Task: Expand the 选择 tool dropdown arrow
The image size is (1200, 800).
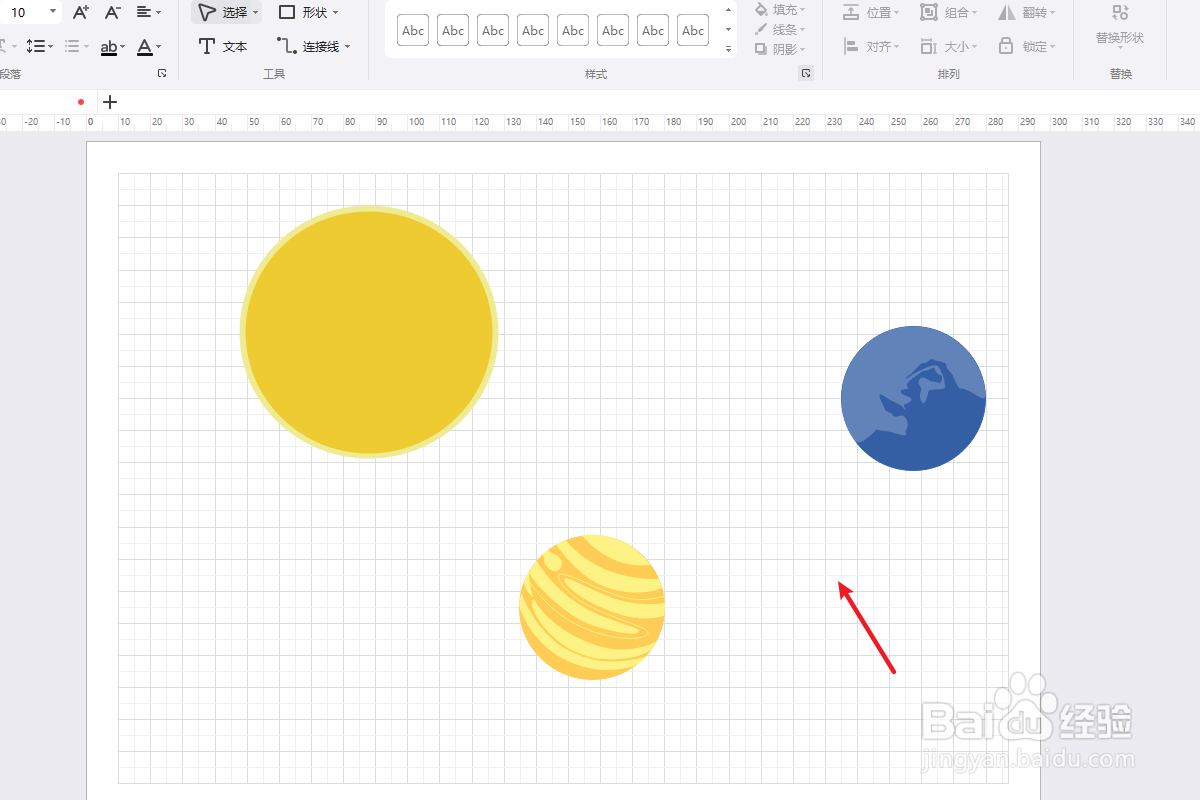Action: point(255,13)
